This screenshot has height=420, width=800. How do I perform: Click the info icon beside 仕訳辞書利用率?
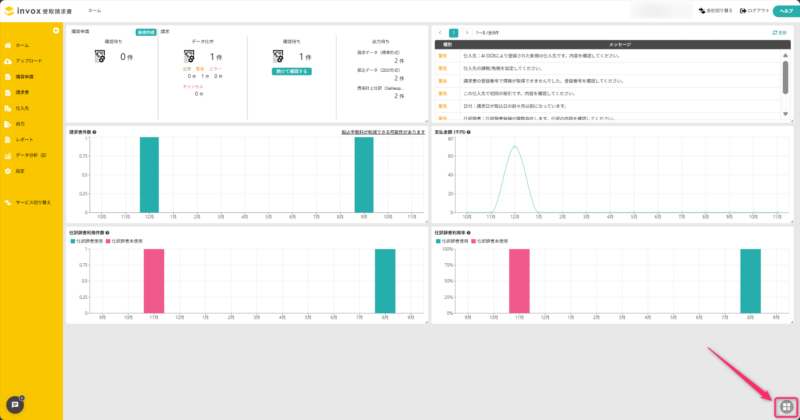(468, 233)
